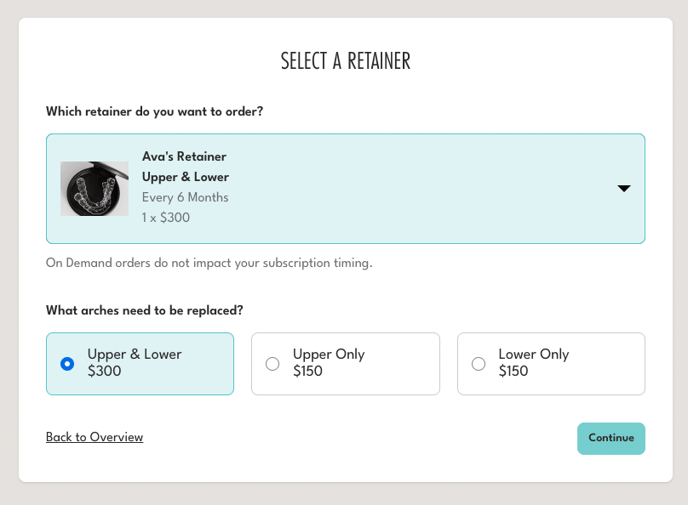Screen dimensions: 688x505
Task: Choose the Upper Only option label
Action: click(329, 354)
